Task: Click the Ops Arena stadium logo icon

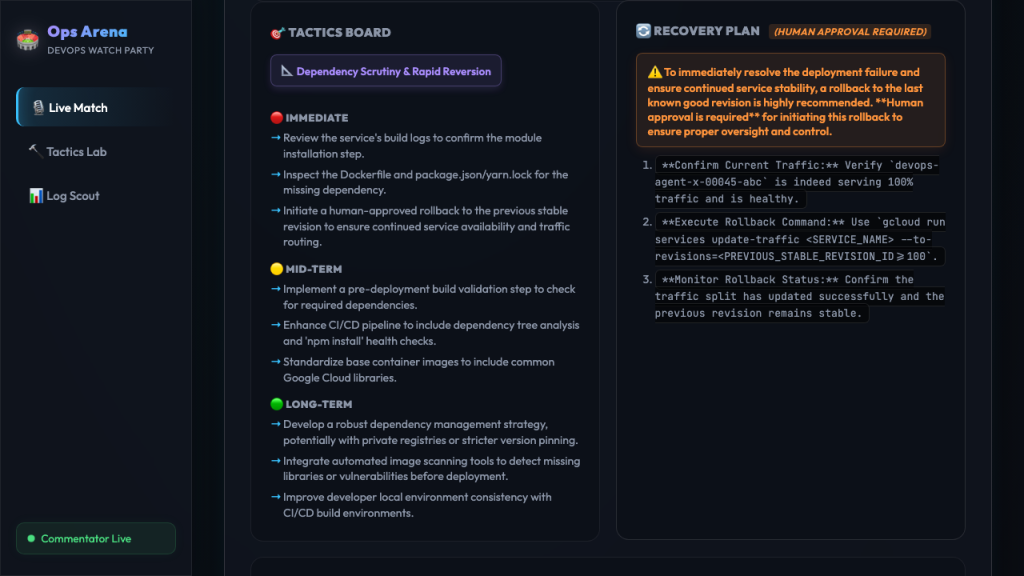Action: point(27,40)
